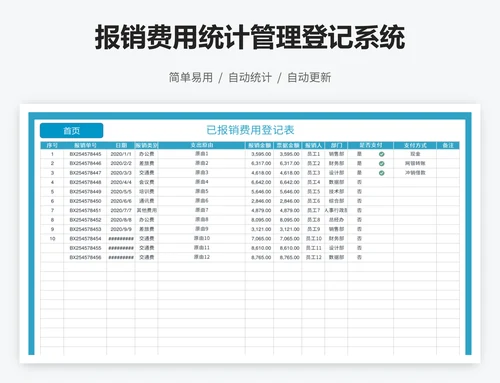
Task: Click date cell 2020/3/3
Action: click(x=121, y=173)
